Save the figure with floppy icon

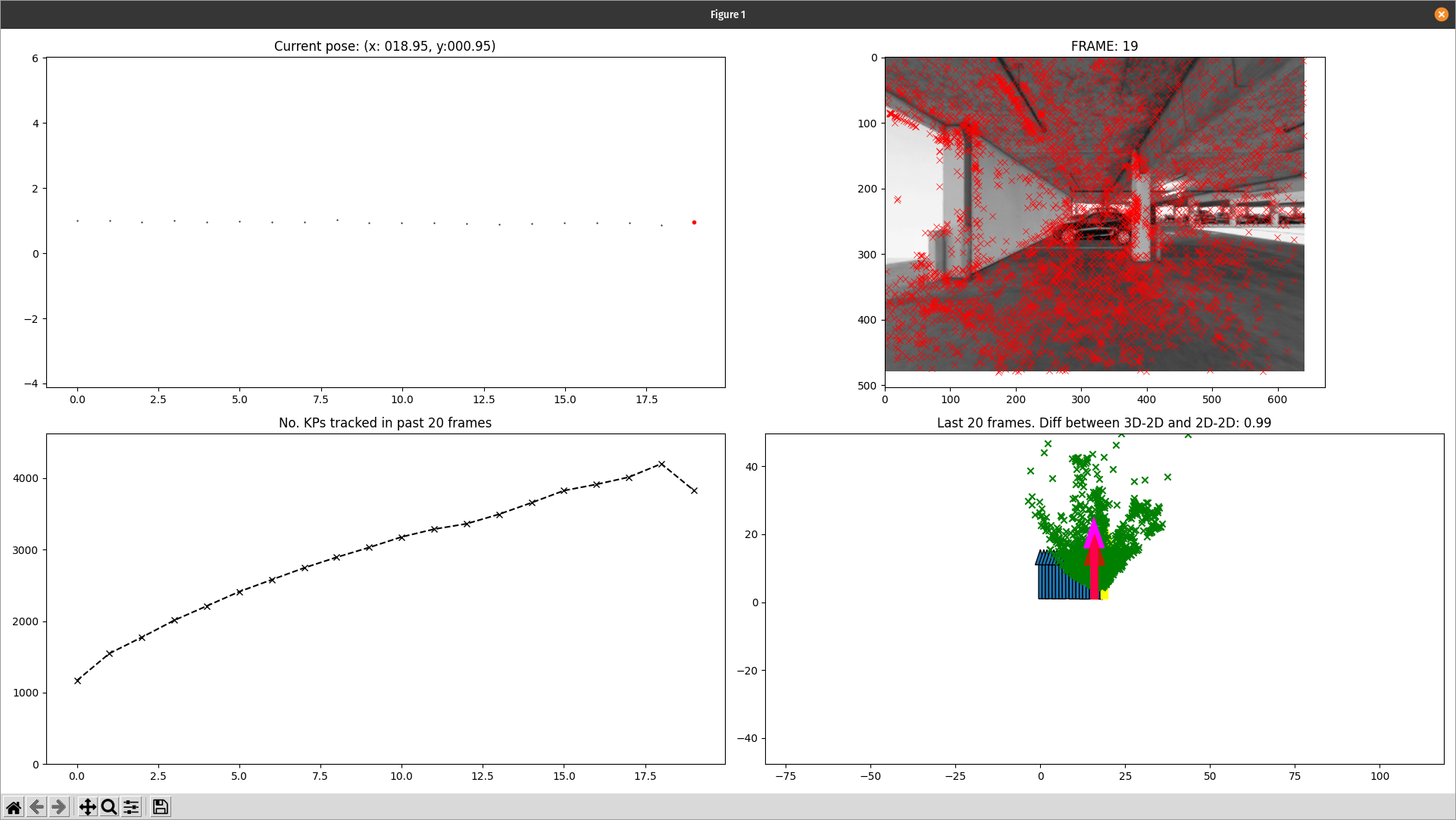pyautogui.click(x=160, y=807)
